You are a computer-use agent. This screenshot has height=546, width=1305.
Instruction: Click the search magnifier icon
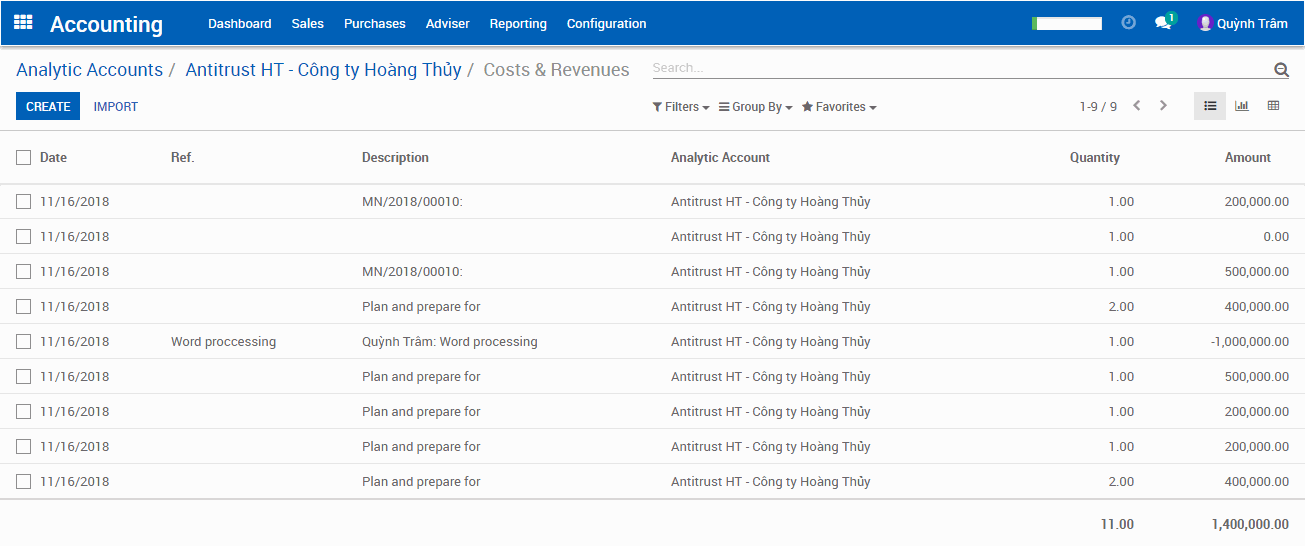tap(1281, 69)
